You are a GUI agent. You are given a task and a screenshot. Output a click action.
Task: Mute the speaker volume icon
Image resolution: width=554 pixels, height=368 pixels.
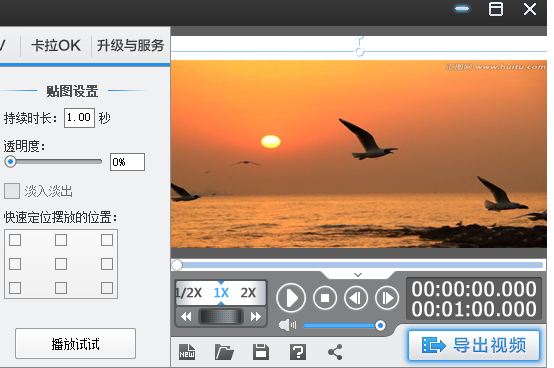(x=287, y=325)
